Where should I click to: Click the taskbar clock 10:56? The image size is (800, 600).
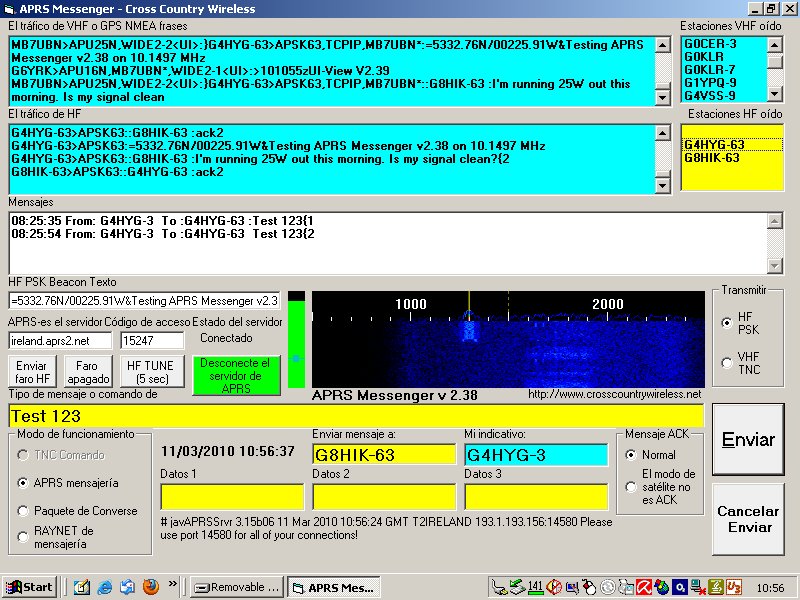[770, 588]
